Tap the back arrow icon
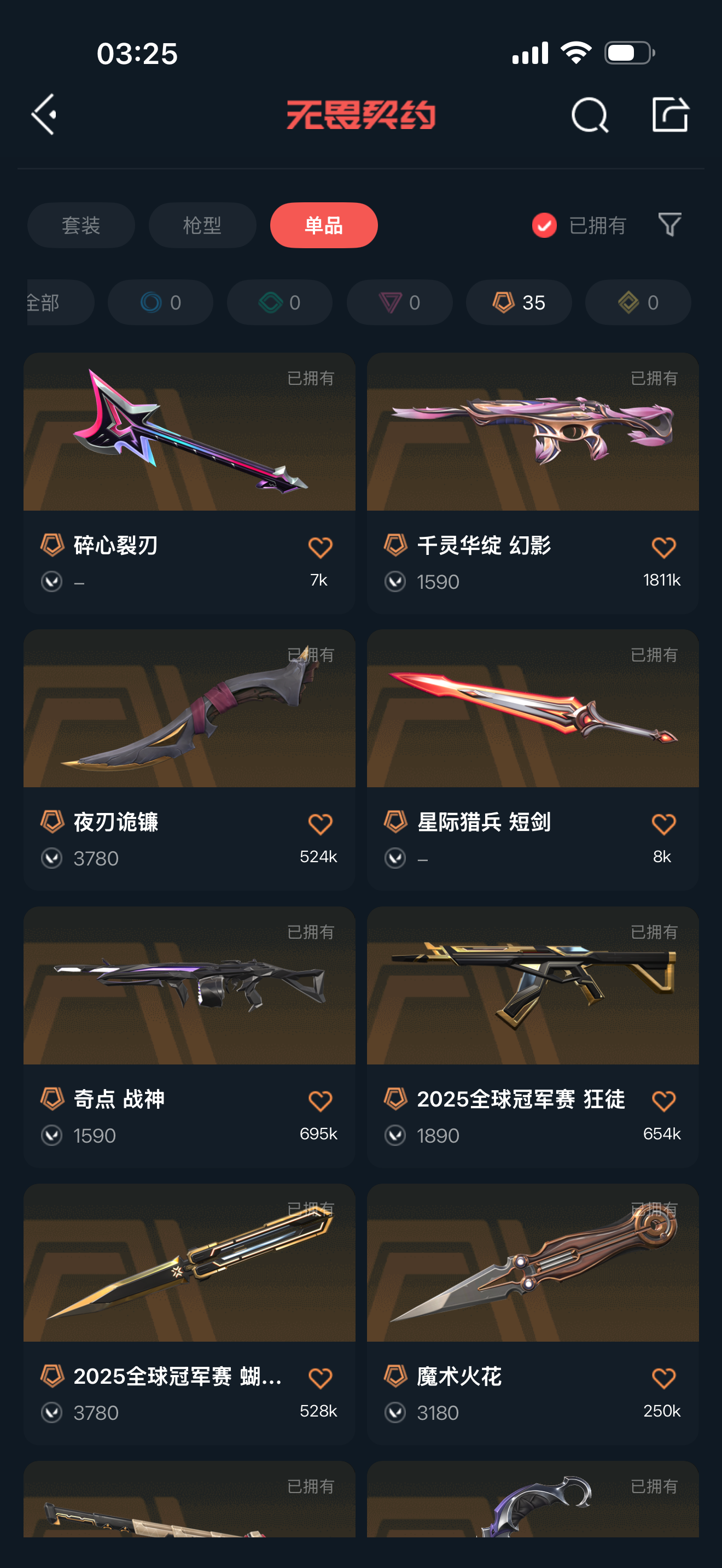 tap(44, 114)
